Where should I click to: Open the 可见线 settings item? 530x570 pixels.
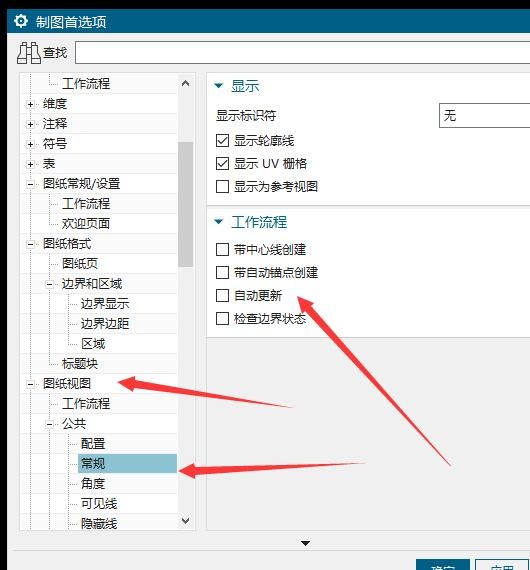pyautogui.click(x=99, y=503)
